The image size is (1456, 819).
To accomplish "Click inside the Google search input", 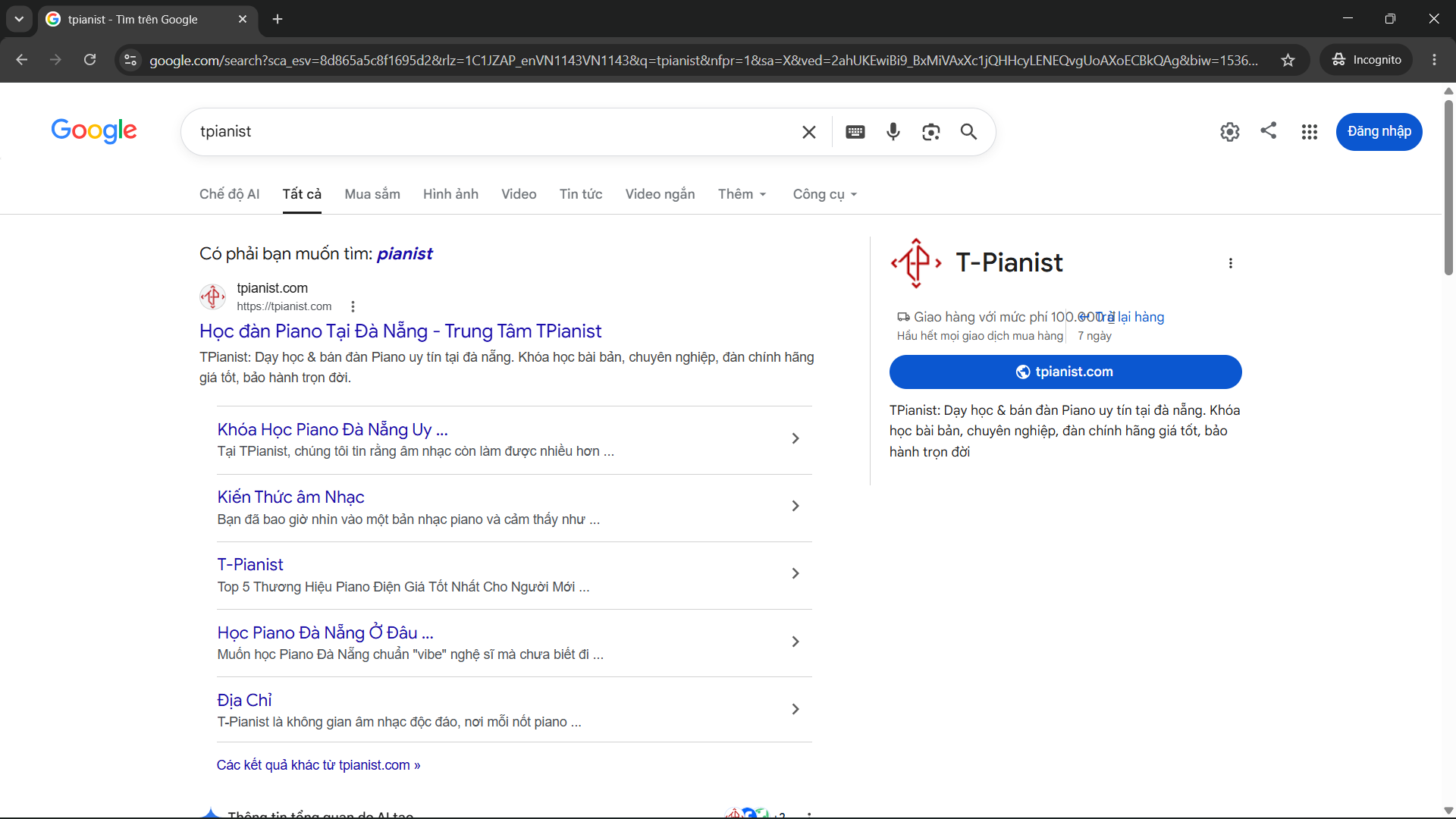I will [493, 131].
